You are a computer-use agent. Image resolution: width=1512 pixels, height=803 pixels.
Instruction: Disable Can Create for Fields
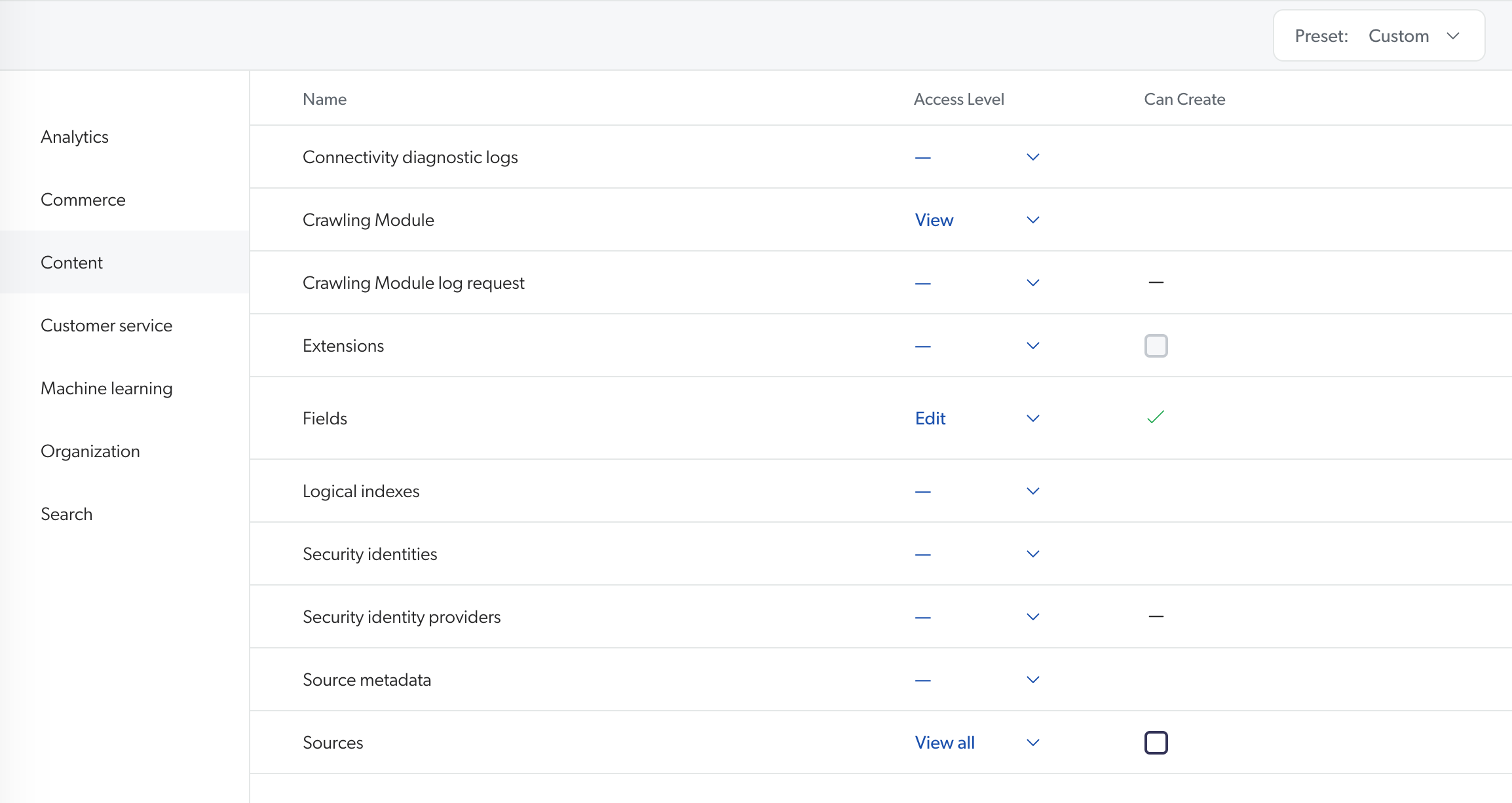(x=1155, y=417)
